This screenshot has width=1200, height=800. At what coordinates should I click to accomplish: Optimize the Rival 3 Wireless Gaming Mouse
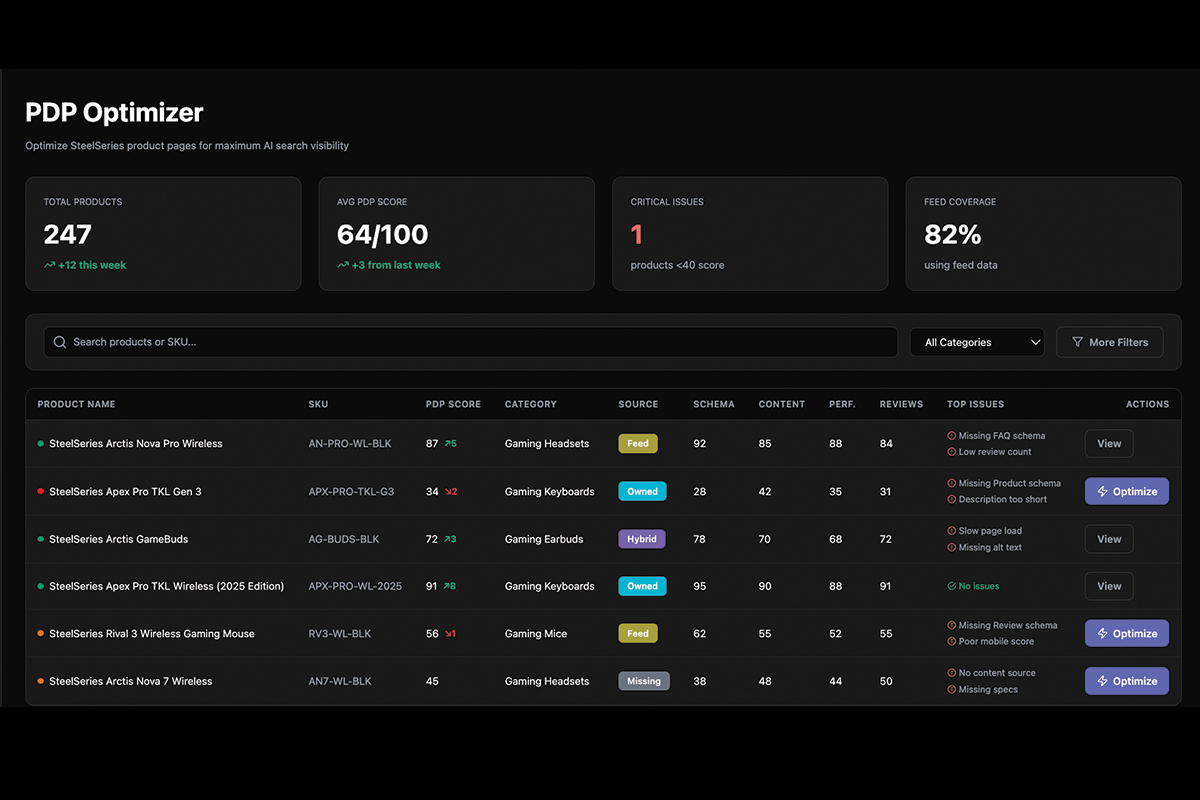[x=1127, y=633]
